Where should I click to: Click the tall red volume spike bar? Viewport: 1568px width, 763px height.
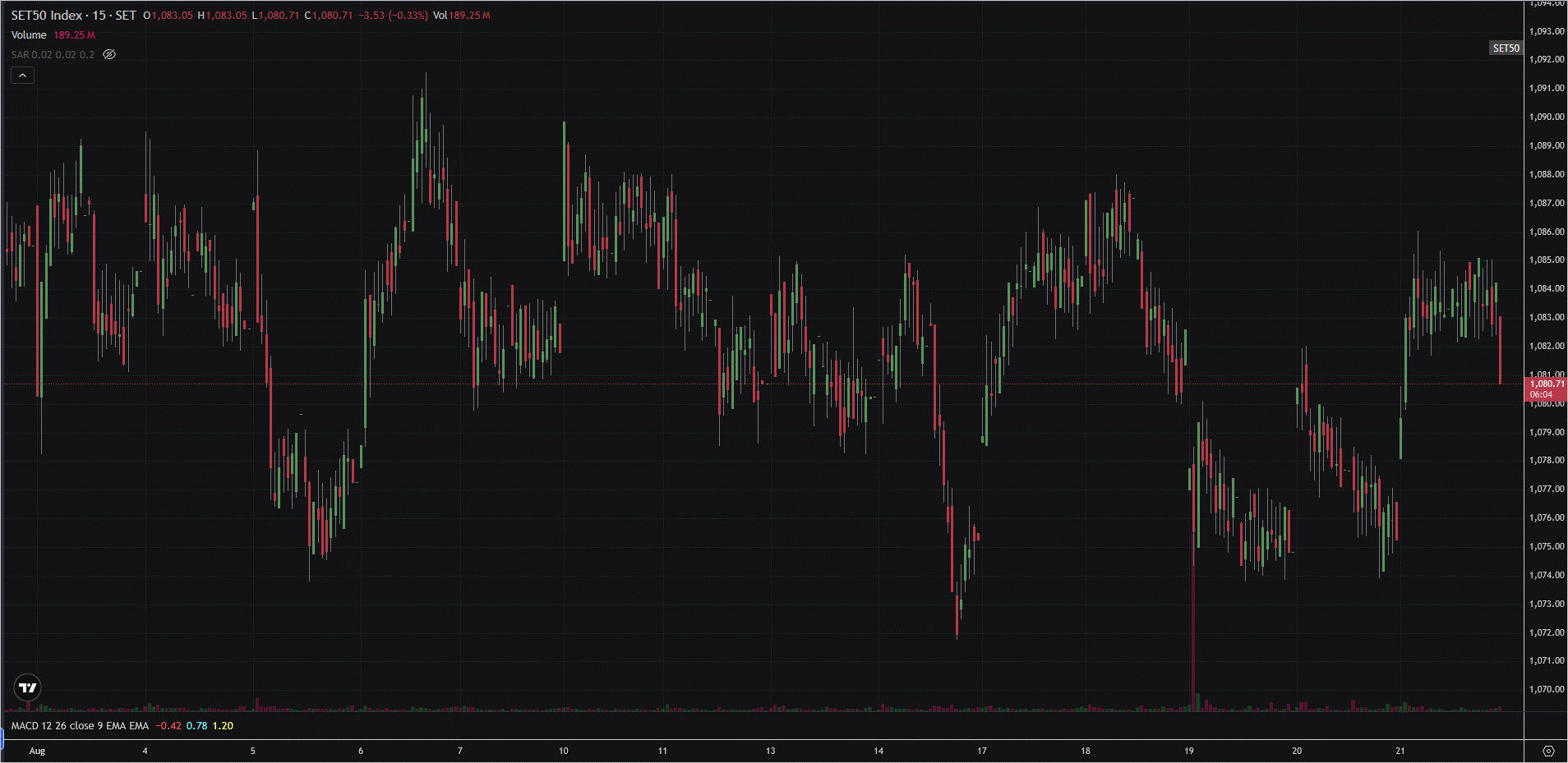(1193, 632)
